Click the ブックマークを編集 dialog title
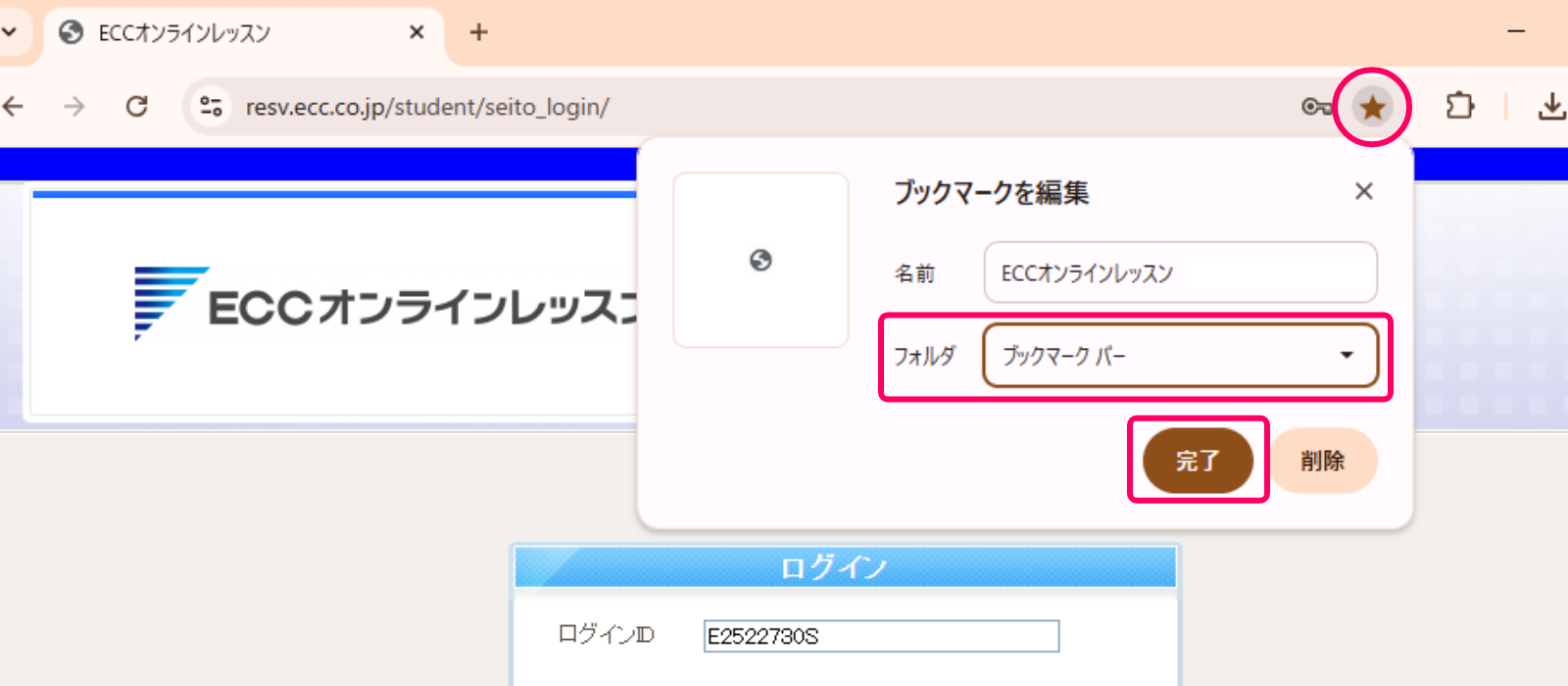Screen dimensions: 1568x686 991,192
